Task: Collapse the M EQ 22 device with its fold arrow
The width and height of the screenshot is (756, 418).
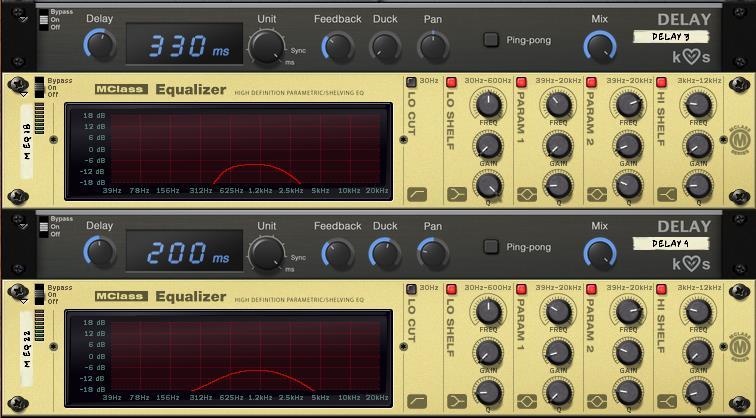Action: pos(24,301)
